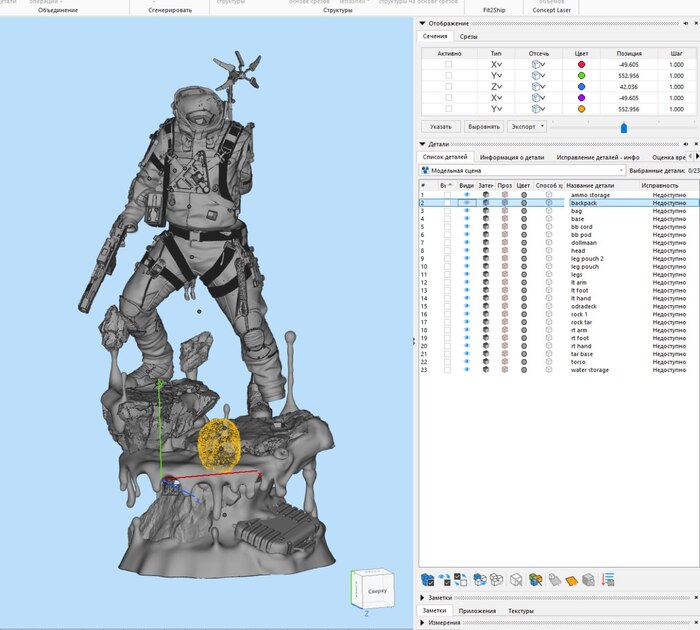Click shading cube icon in odradeck row

coord(486,306)
